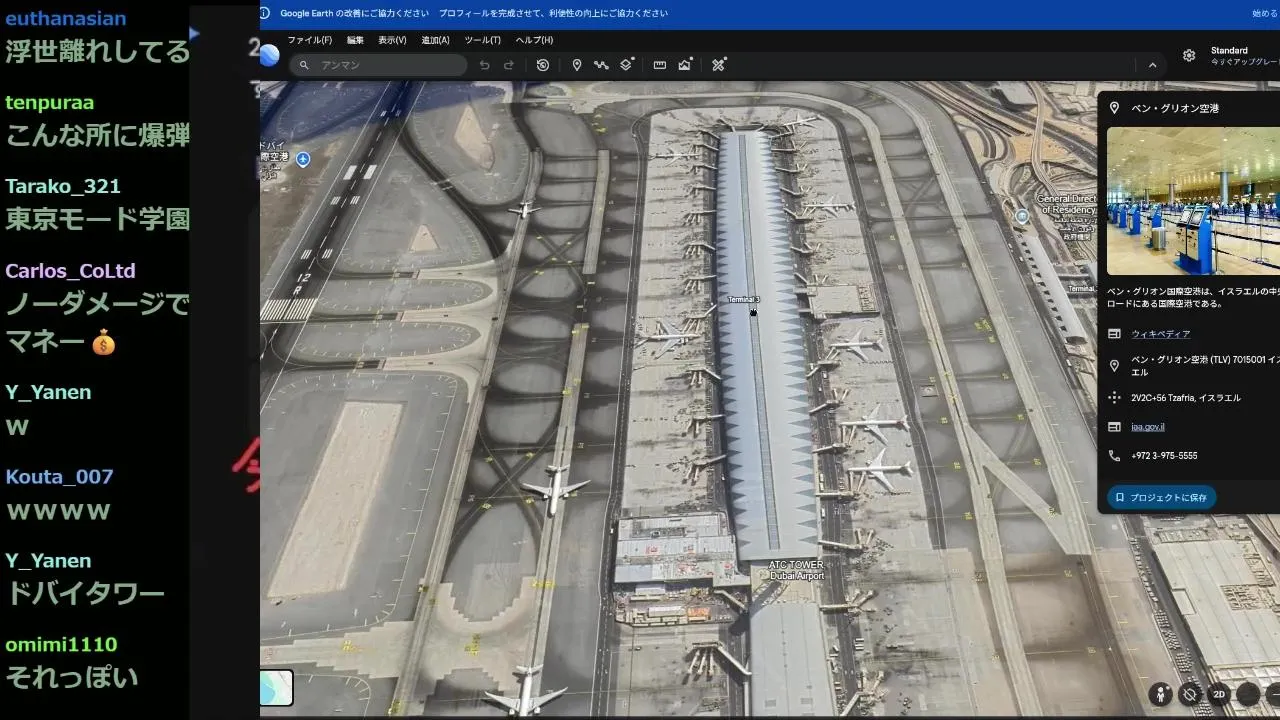Click 始める in the blue banner
Screen dimensions: 1280x720
(x=1265, y=13)
